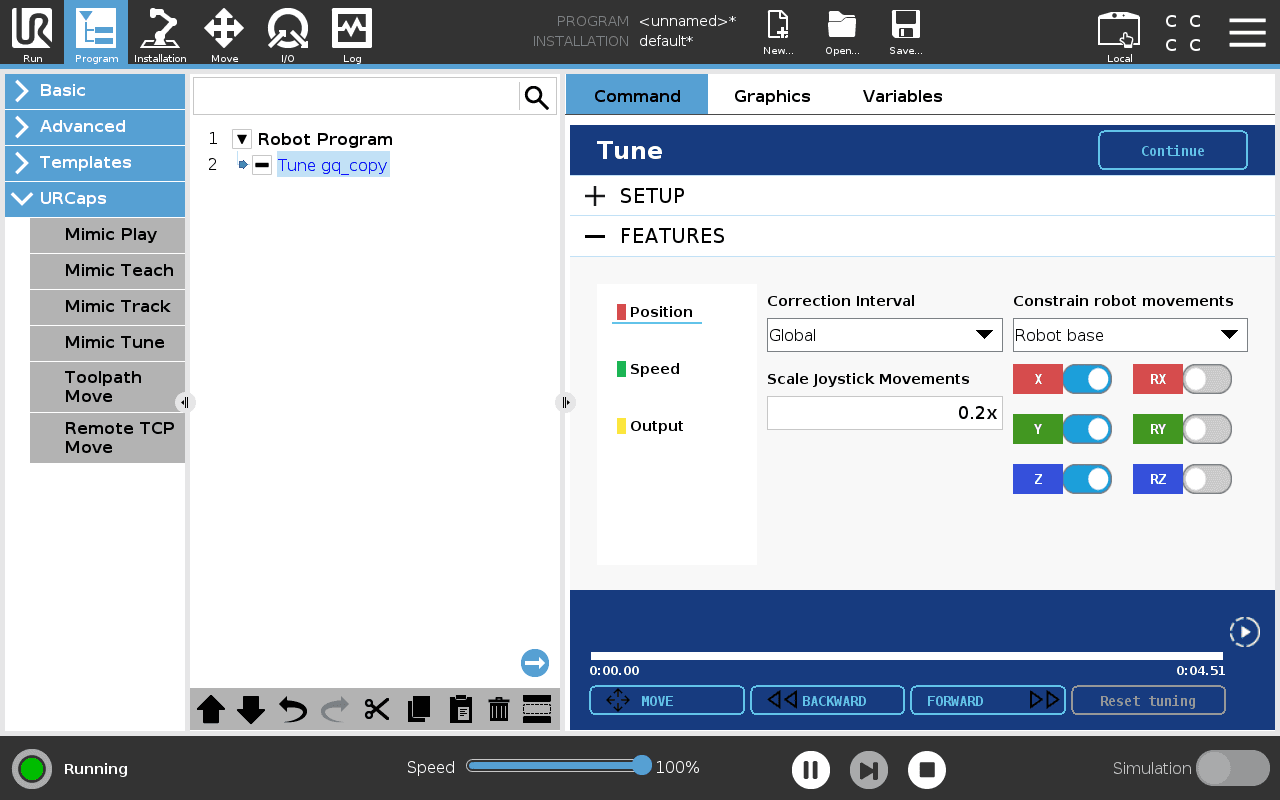Image resolution: width=1280 pixels, height=800 pixels.
Task: Switch to the Graphics tab
Action: click(x=772, y=96)
